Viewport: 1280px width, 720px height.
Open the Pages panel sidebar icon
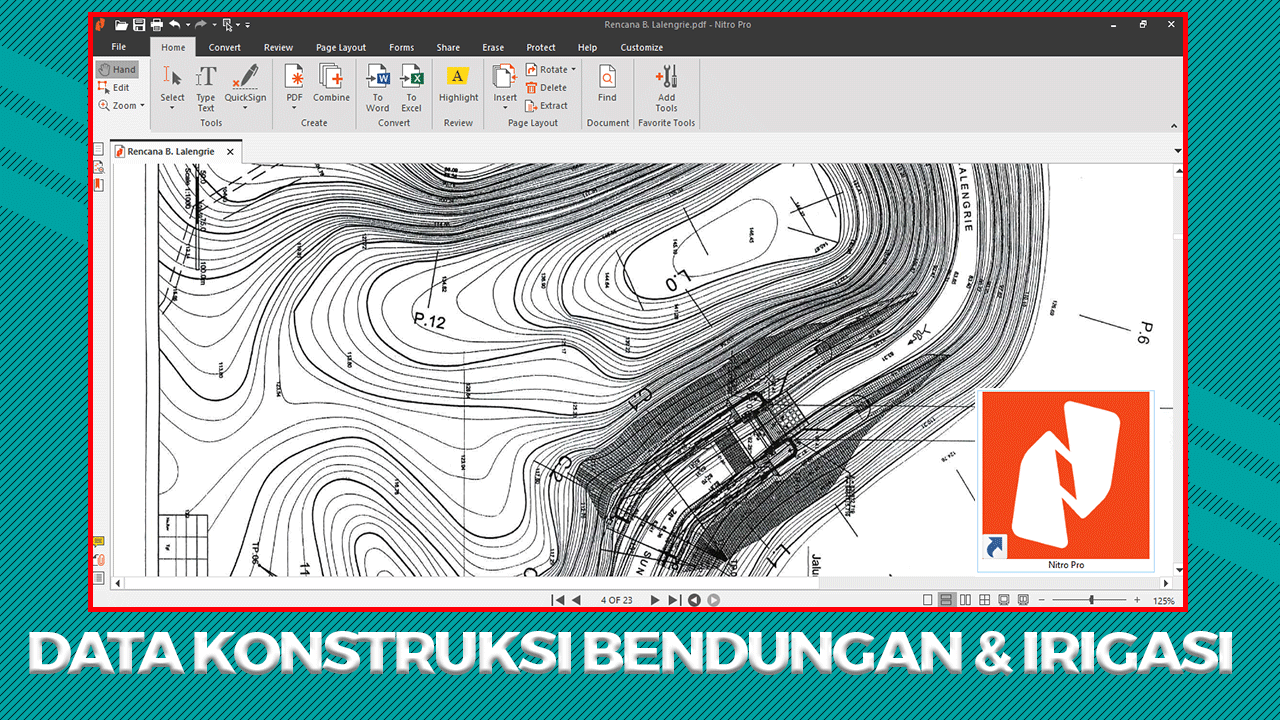point(98,149)
